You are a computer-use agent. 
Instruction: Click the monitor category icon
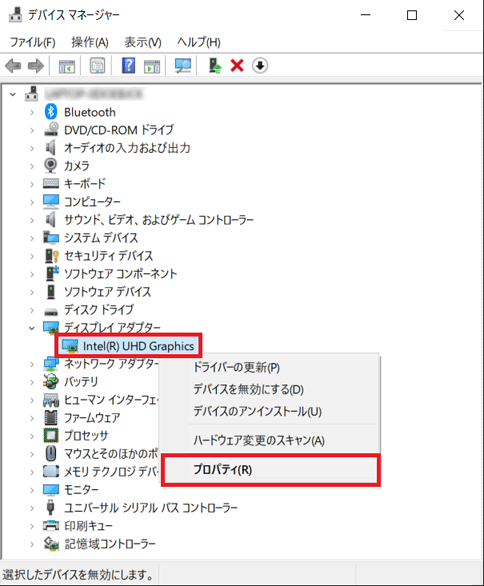pos(51,490)
